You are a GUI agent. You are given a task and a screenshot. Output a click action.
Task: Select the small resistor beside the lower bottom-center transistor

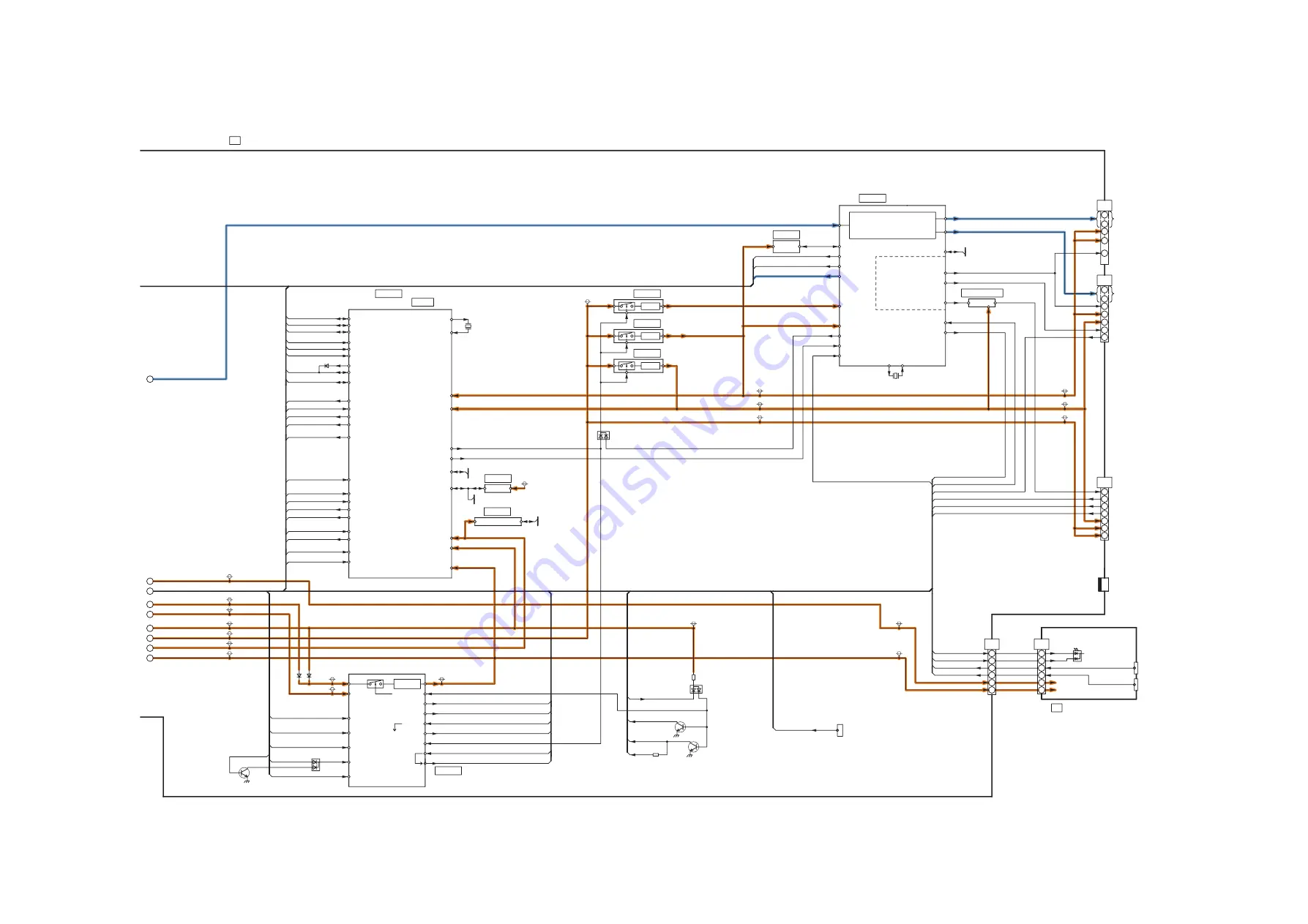[x=655, y=754]
